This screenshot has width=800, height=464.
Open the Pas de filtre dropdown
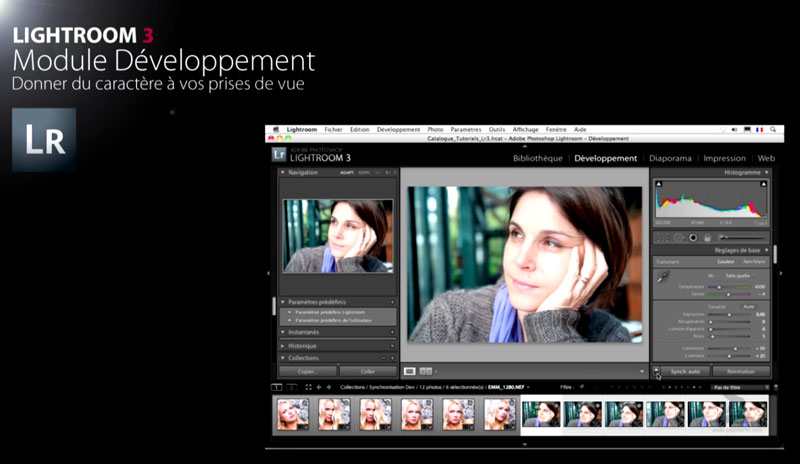tap(739, 387)
